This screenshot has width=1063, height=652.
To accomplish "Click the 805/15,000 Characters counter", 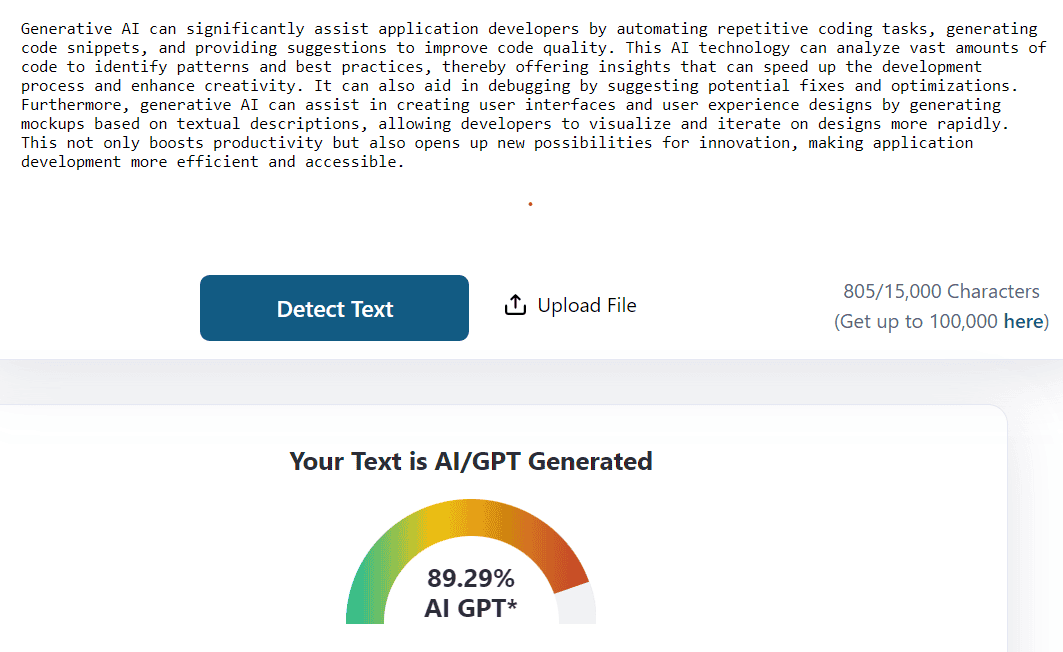I will [x=941, y=291].
